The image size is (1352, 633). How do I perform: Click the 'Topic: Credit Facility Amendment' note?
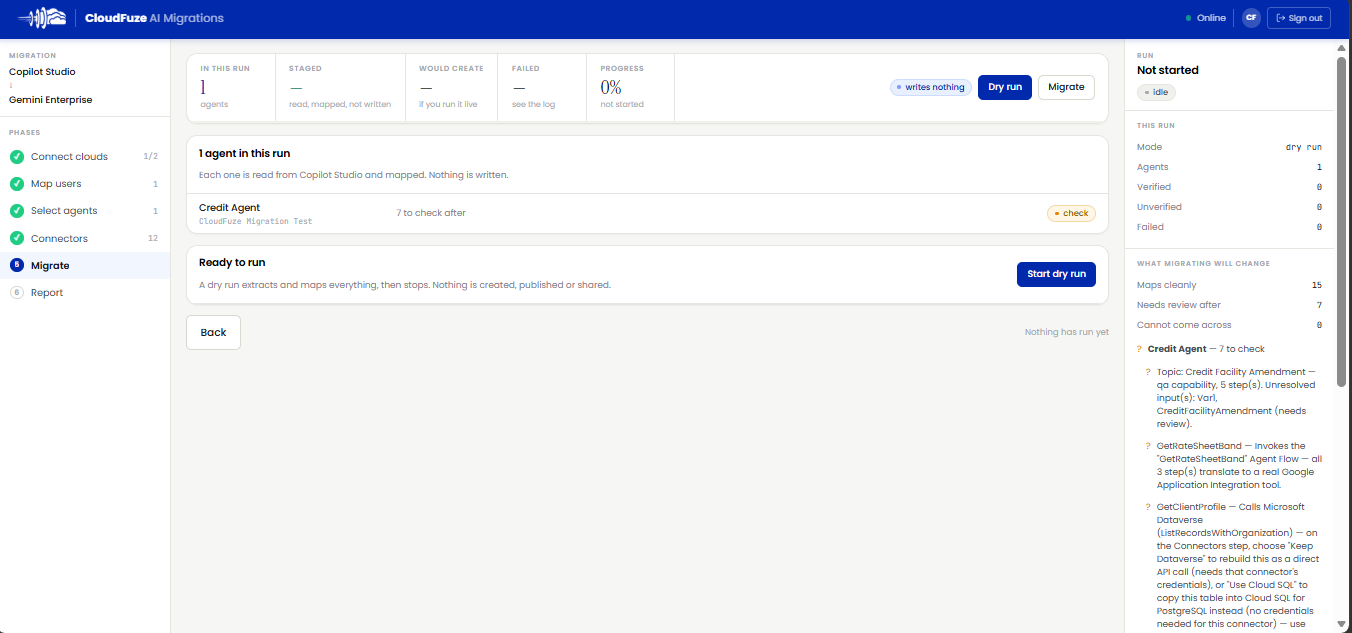(x=1236, y=398)
